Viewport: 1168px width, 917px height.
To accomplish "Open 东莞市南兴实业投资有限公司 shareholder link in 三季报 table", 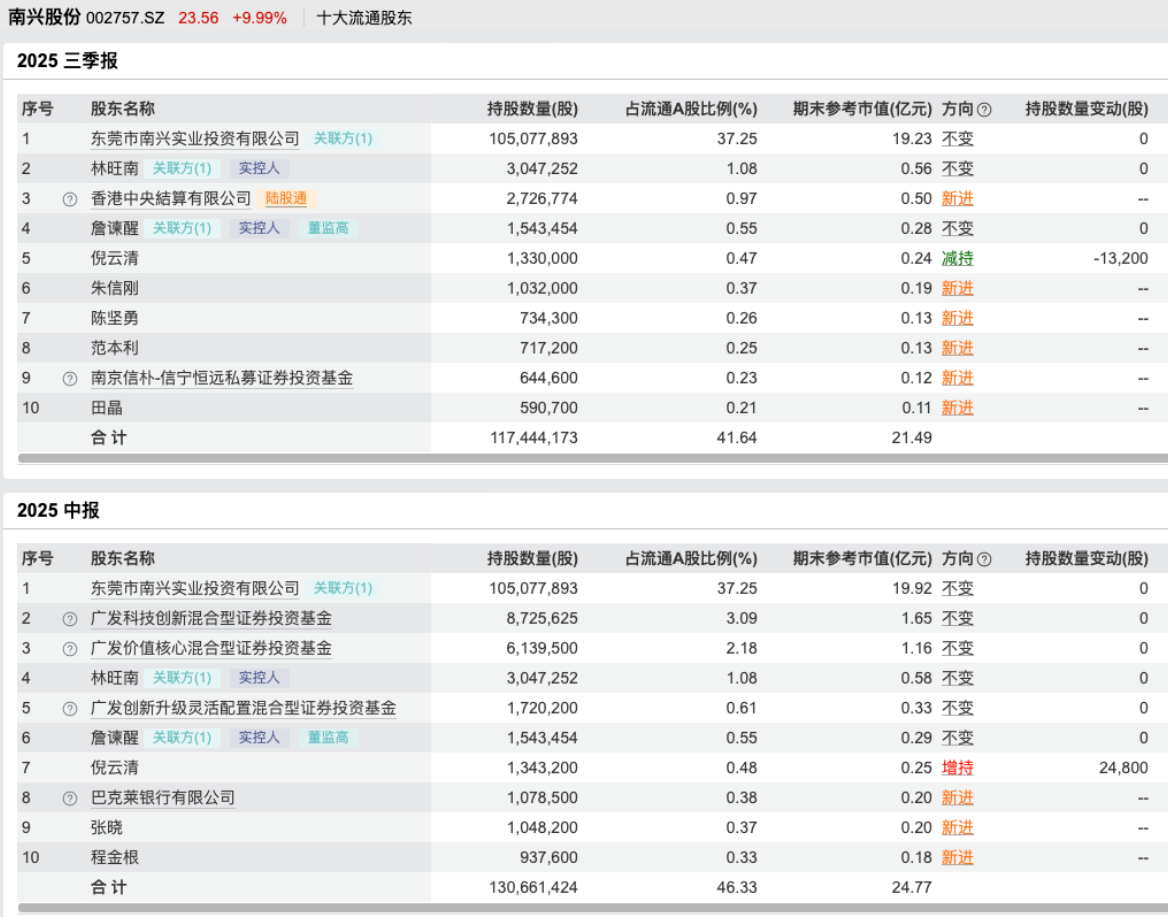I will 195,139.
